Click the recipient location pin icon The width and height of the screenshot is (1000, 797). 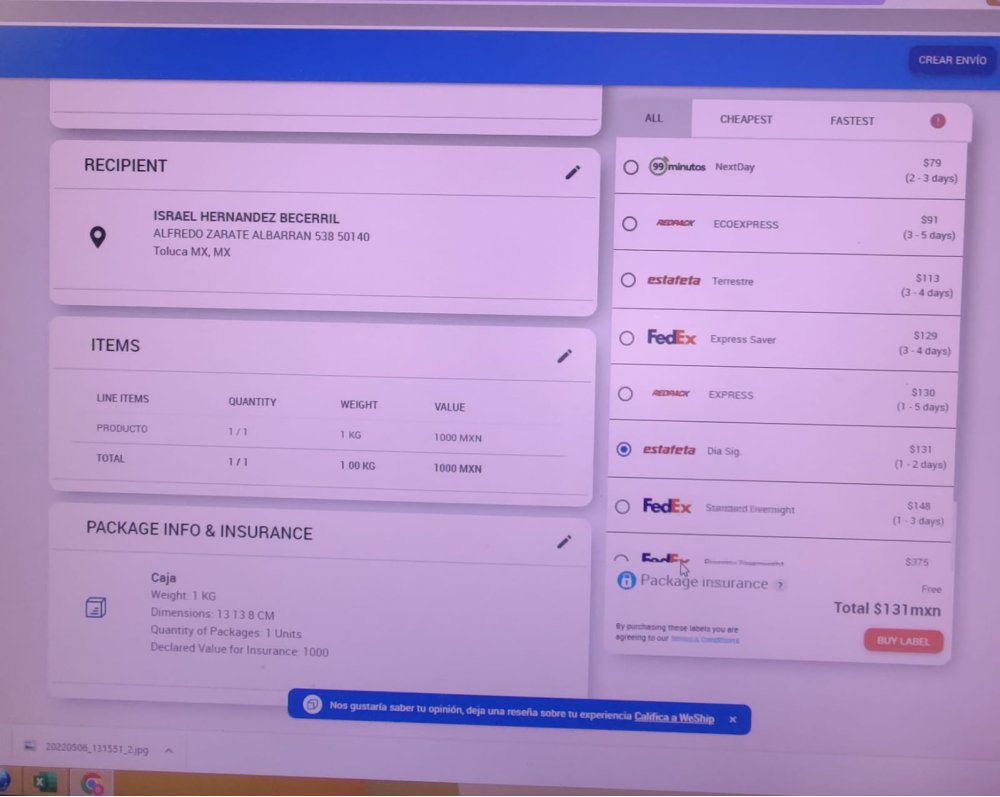point(97,237)
